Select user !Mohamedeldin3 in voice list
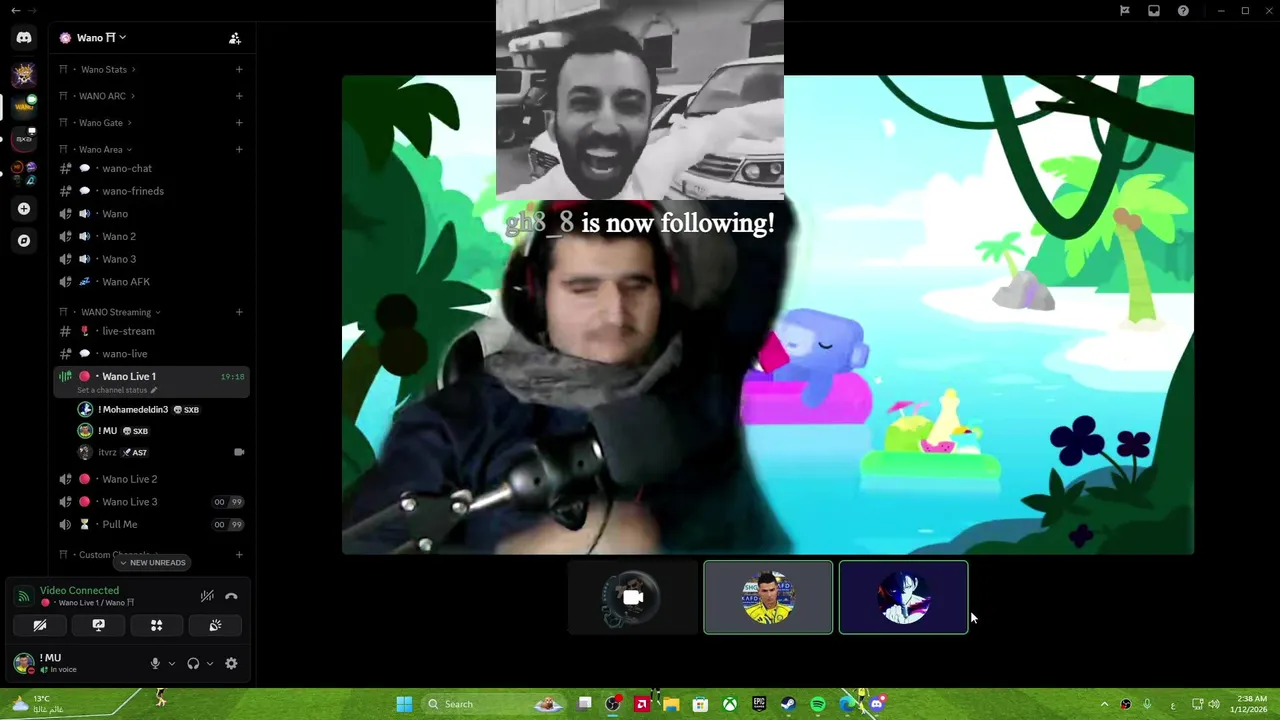The height and width of the screenshot is (720, 1280). click(160, 410)
